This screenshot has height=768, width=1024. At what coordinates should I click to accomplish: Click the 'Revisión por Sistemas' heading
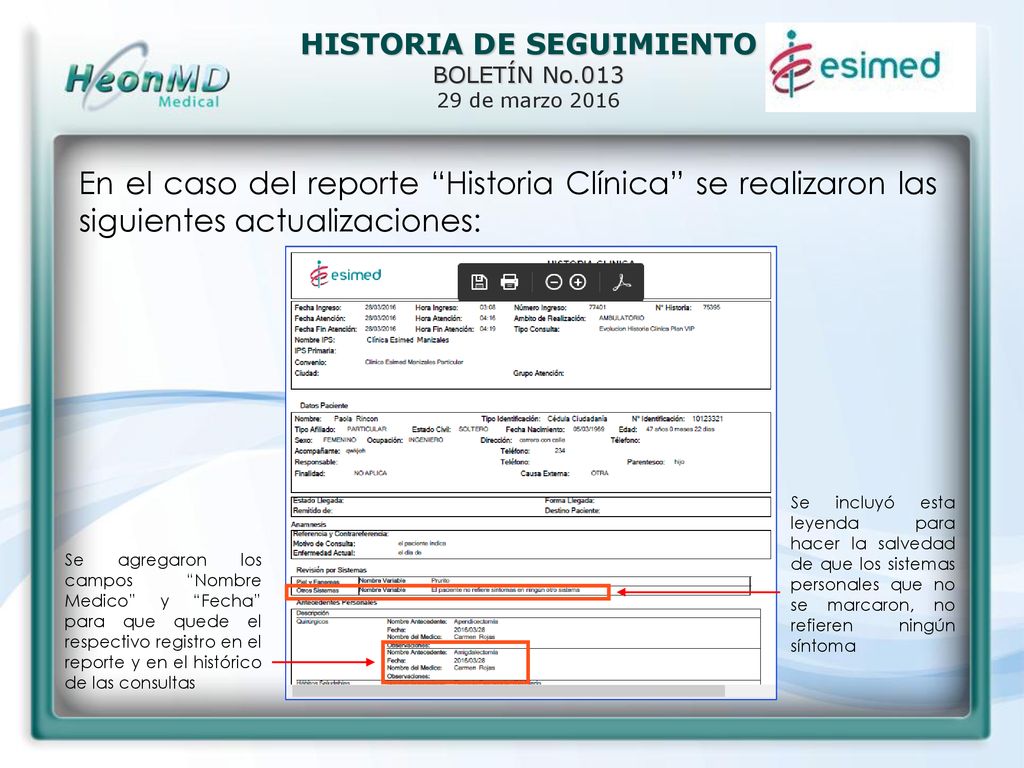(331, 570)
